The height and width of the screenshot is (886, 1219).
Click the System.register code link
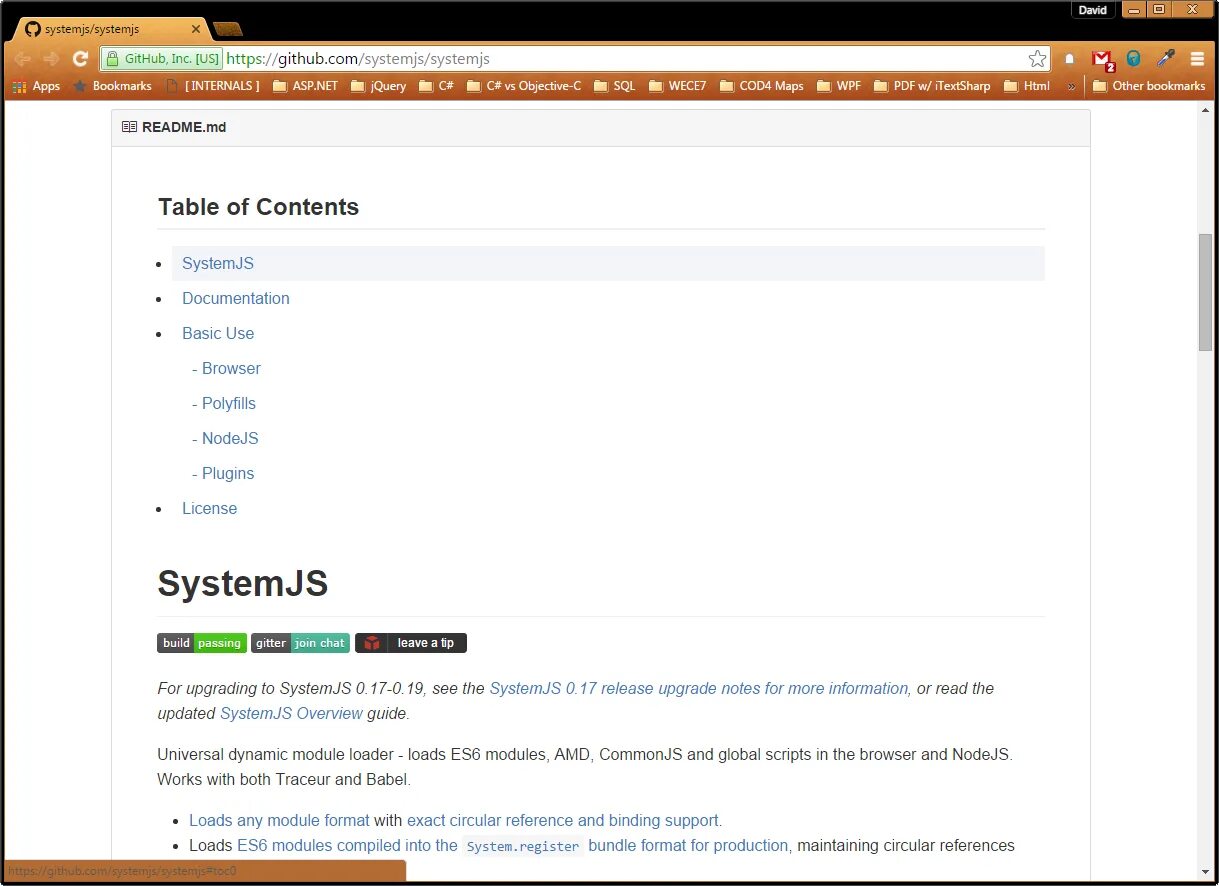pos(523,846)
